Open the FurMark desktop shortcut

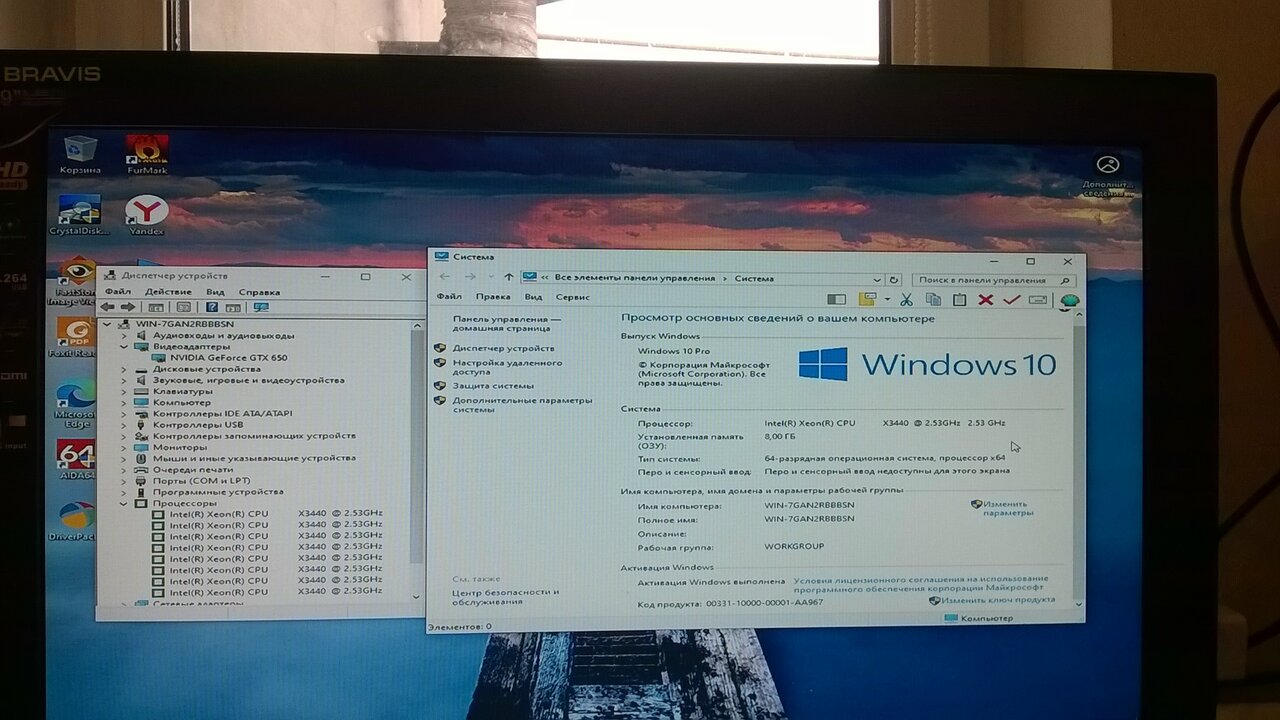coord(147,153)
